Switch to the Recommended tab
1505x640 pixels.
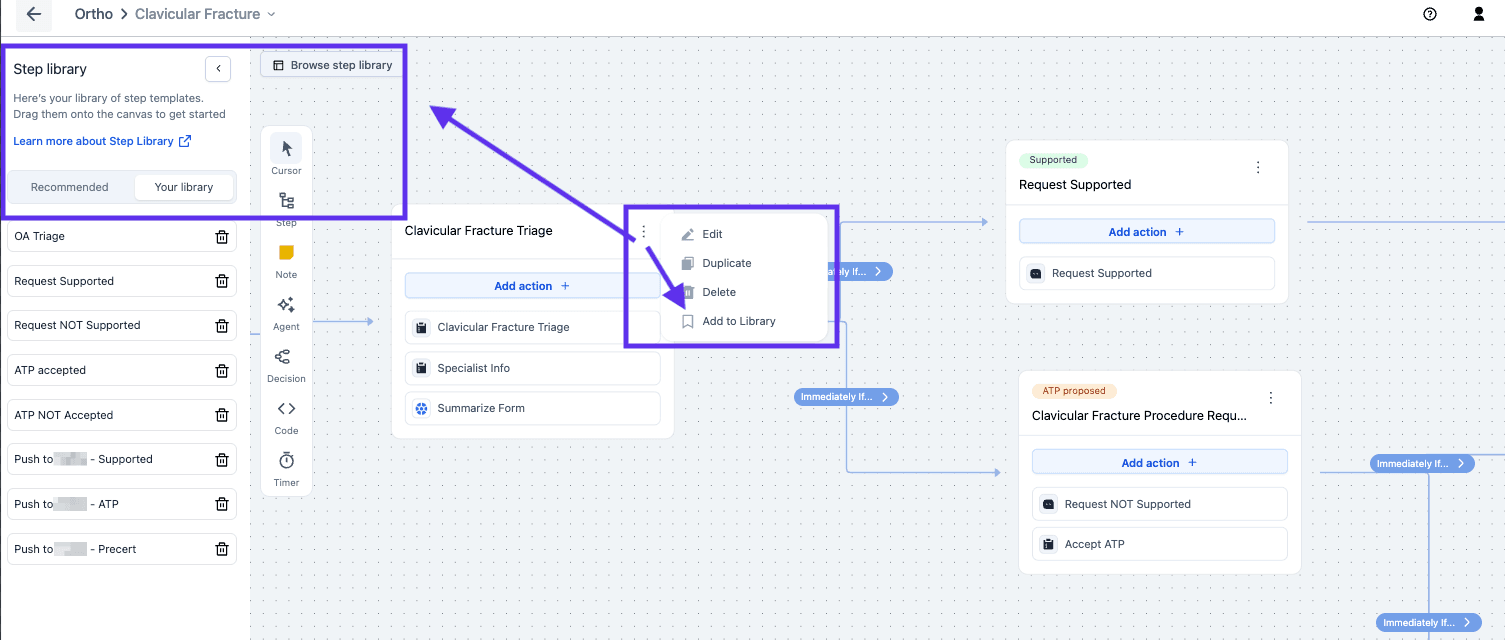(70, 187)
